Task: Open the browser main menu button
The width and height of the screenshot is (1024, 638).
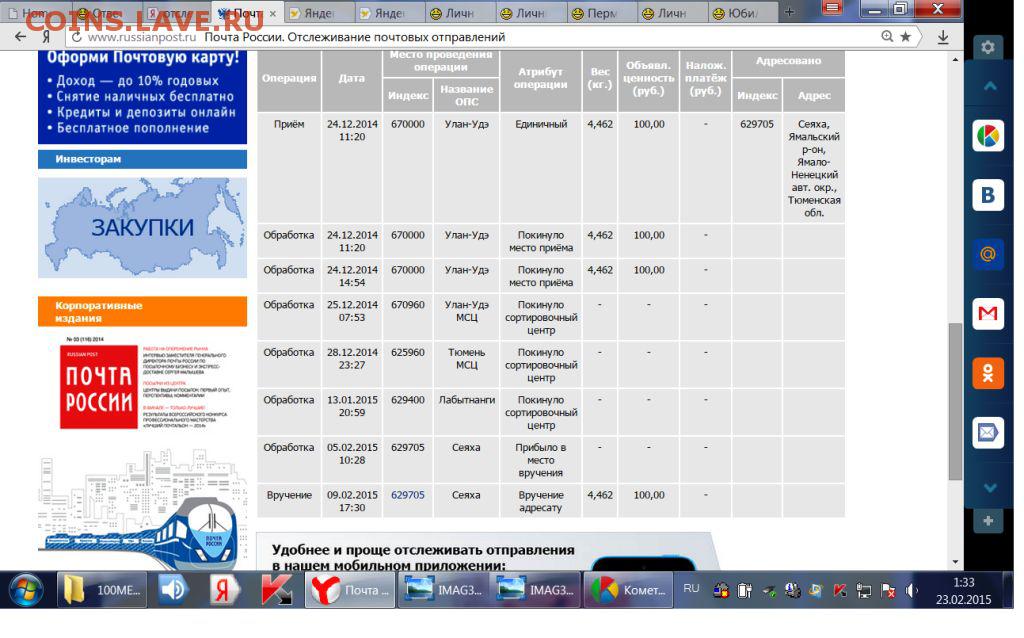Action: pyautogui.click(x=832, y=8)
